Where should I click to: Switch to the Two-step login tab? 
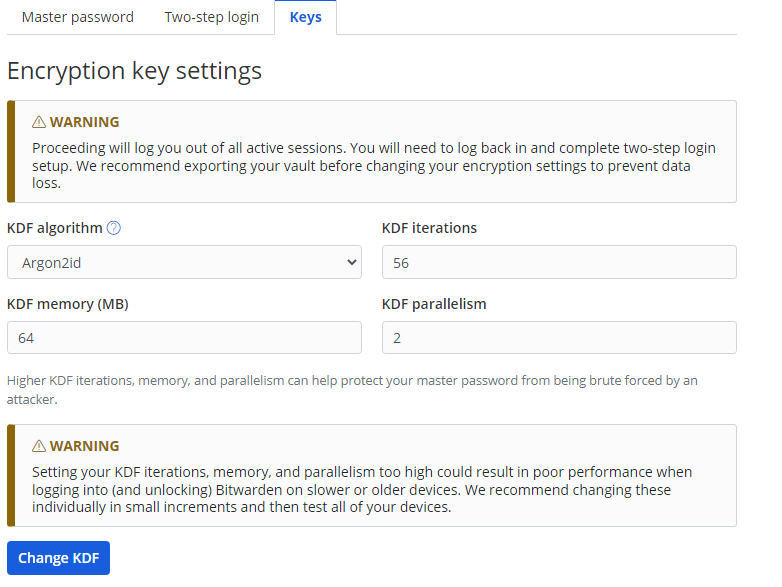pos(211,17)
